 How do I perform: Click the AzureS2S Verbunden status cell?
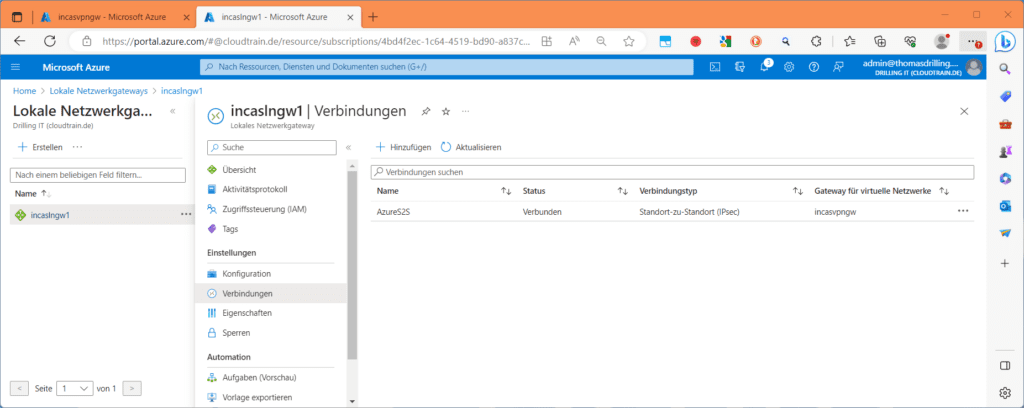(542, 212)
